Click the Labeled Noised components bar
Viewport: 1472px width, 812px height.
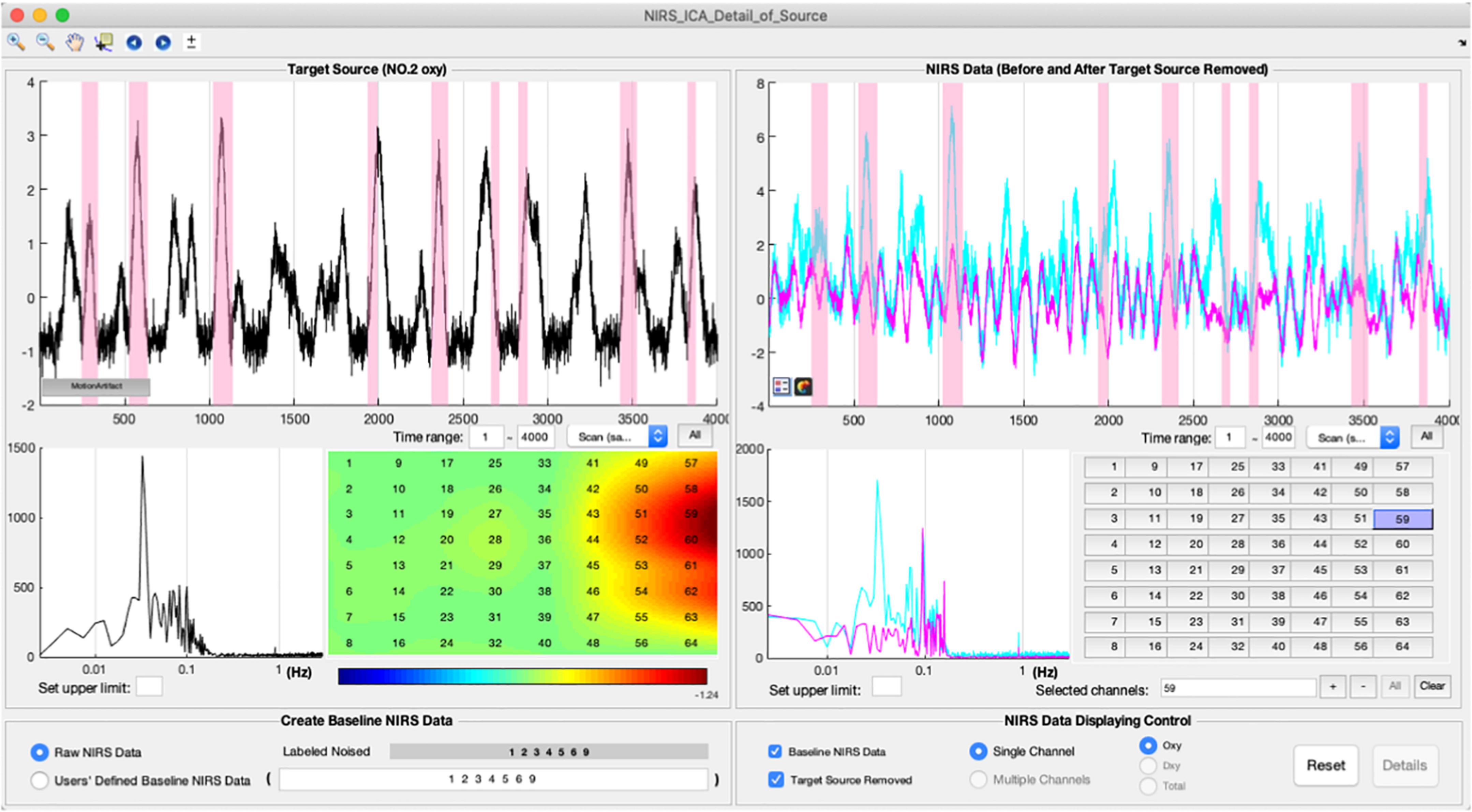coord(549,751)
